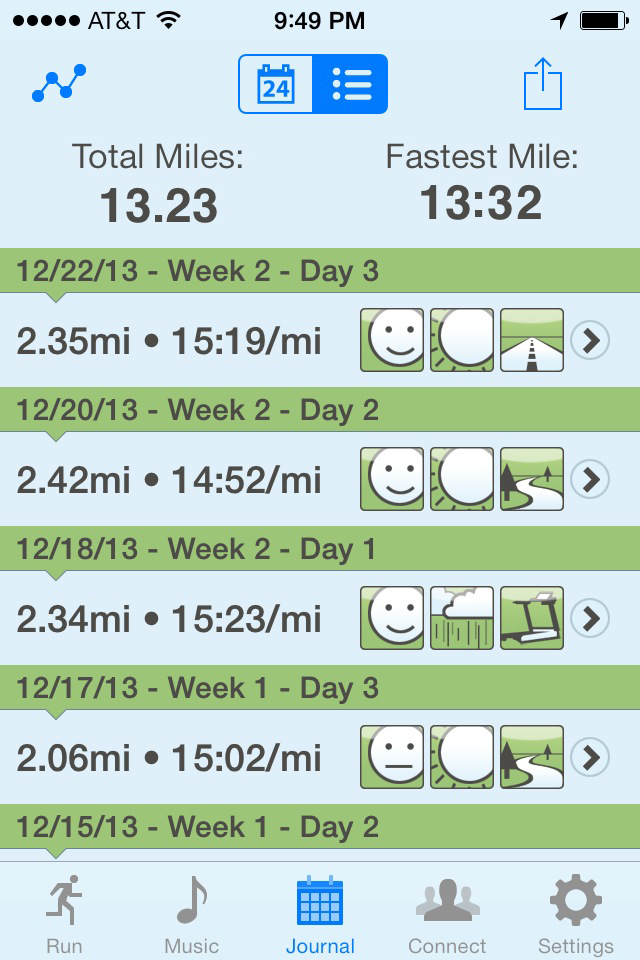Tap the rainy weather icon on 12/18/13 entry
This screenshot has width=640, height=960.
pyautogui.click(x=461, y=619)
